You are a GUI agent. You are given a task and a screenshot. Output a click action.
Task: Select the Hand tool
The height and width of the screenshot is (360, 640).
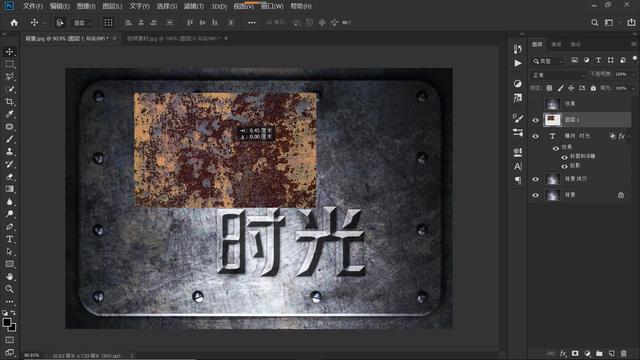[x=9, y=276]
